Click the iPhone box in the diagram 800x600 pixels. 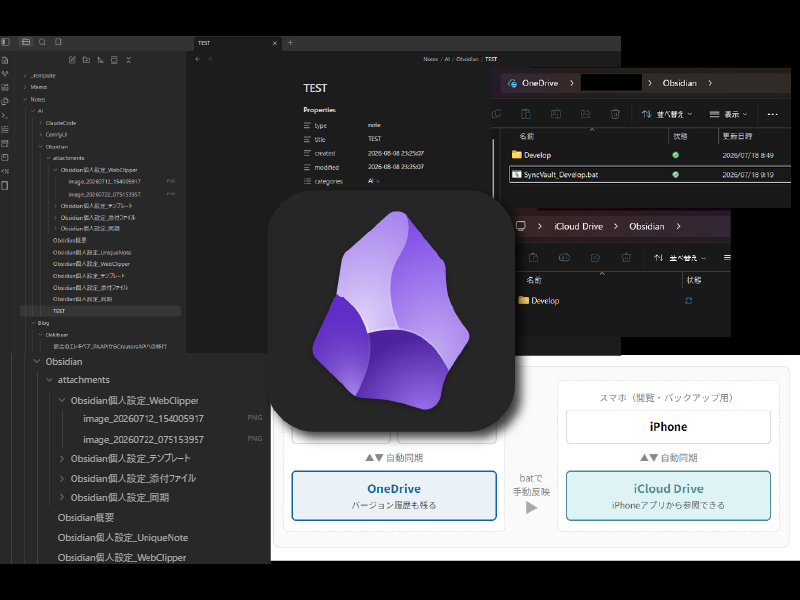(668, 427)
